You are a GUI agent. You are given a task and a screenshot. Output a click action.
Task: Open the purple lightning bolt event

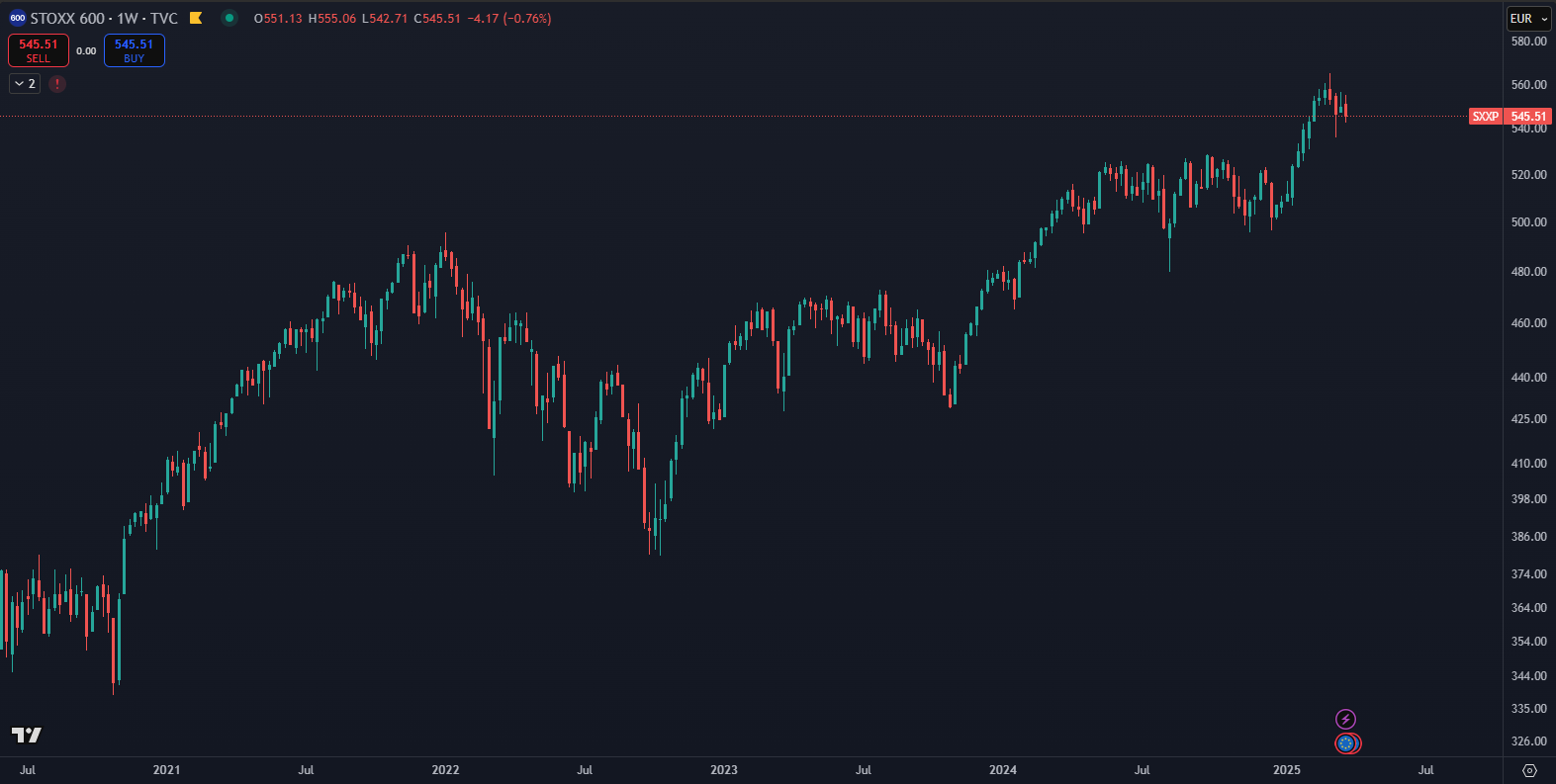coord(1345,719)
